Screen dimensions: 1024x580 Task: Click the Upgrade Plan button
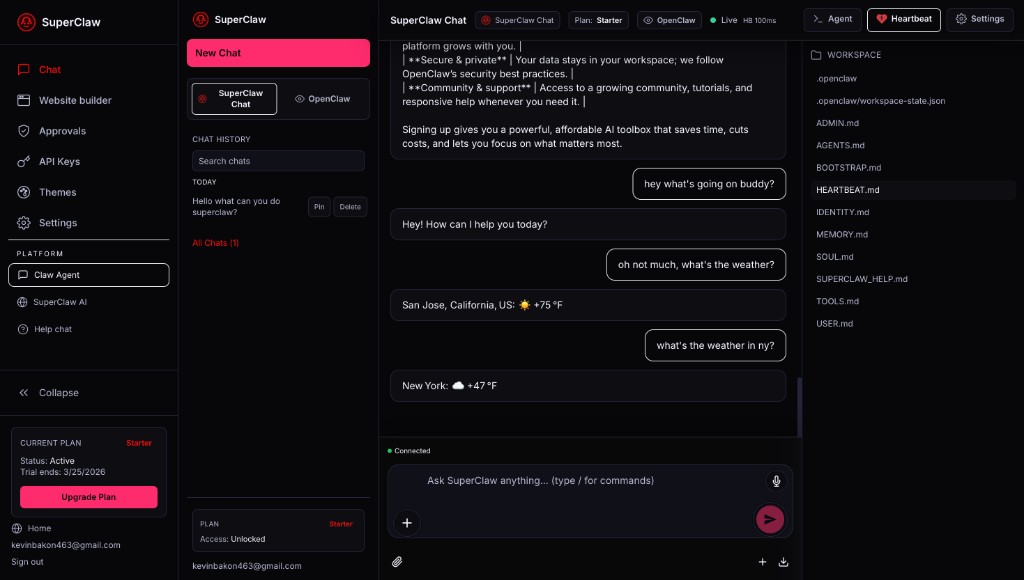88,497
